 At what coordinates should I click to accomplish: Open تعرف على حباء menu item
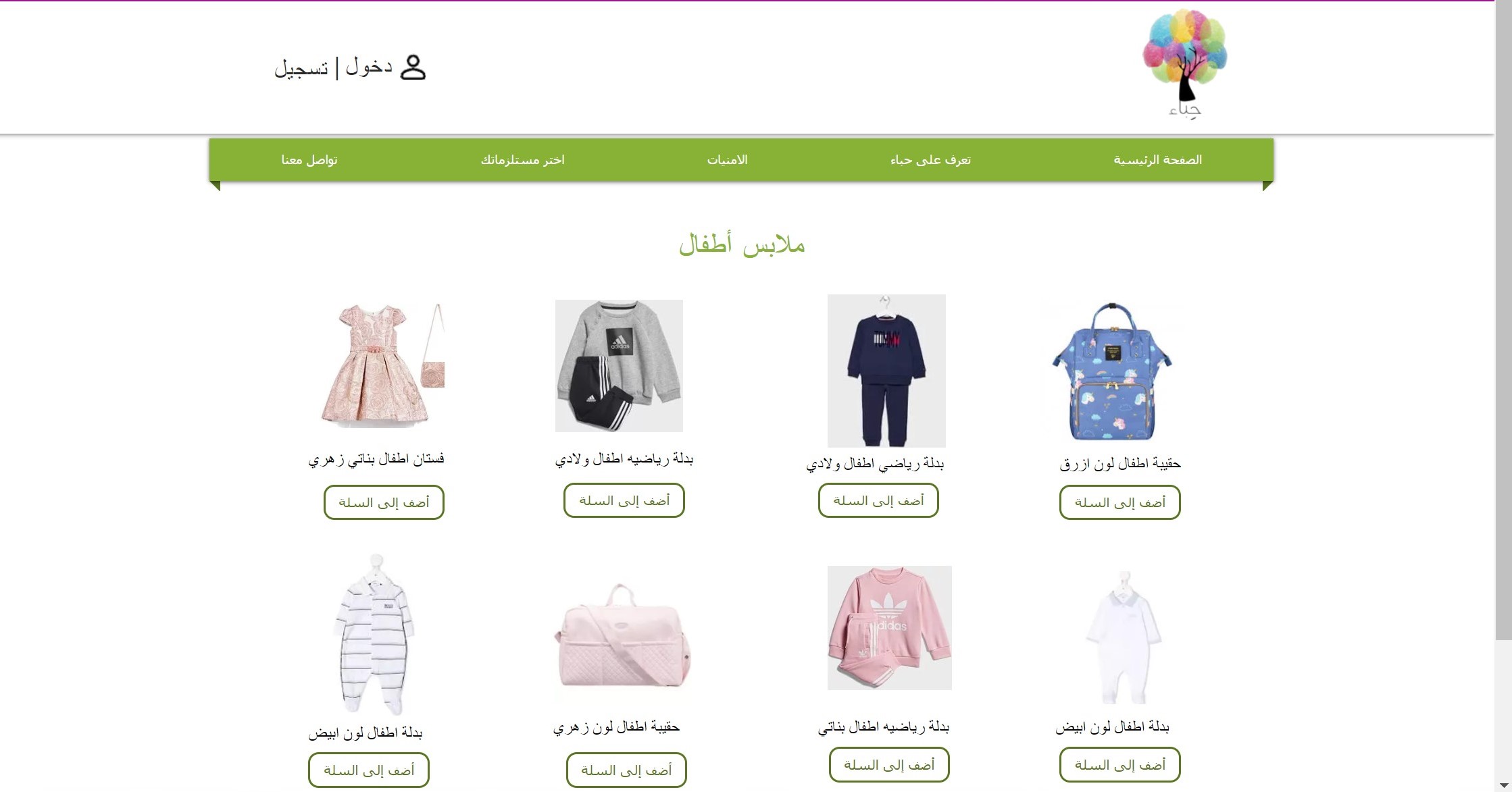930,160
